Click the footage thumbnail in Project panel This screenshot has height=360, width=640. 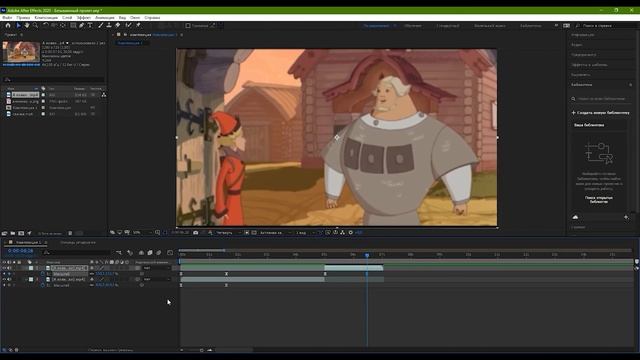coord(21,52)
